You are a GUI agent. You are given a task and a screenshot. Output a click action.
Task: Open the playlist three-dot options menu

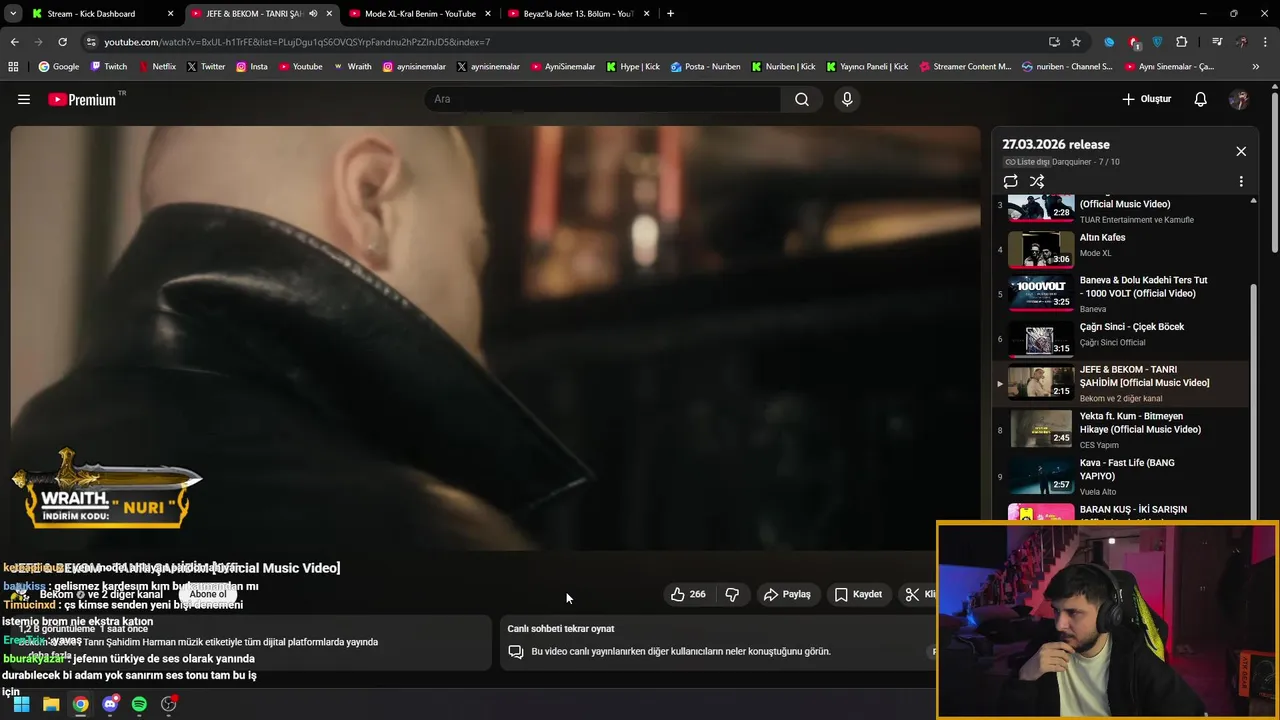click(x=1241, y=181)
